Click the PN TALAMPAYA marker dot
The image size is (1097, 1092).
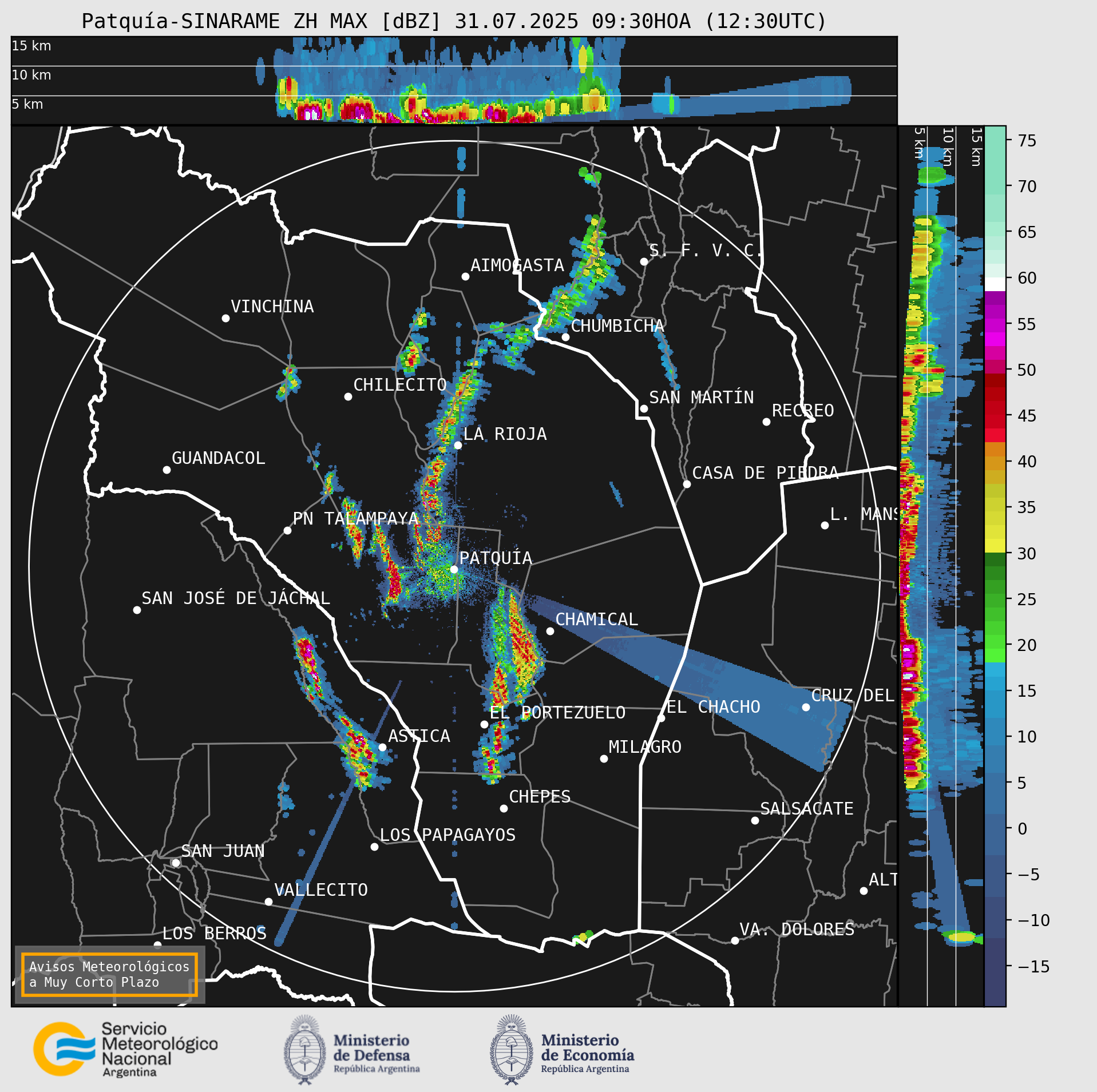click(x=287, y=530)
